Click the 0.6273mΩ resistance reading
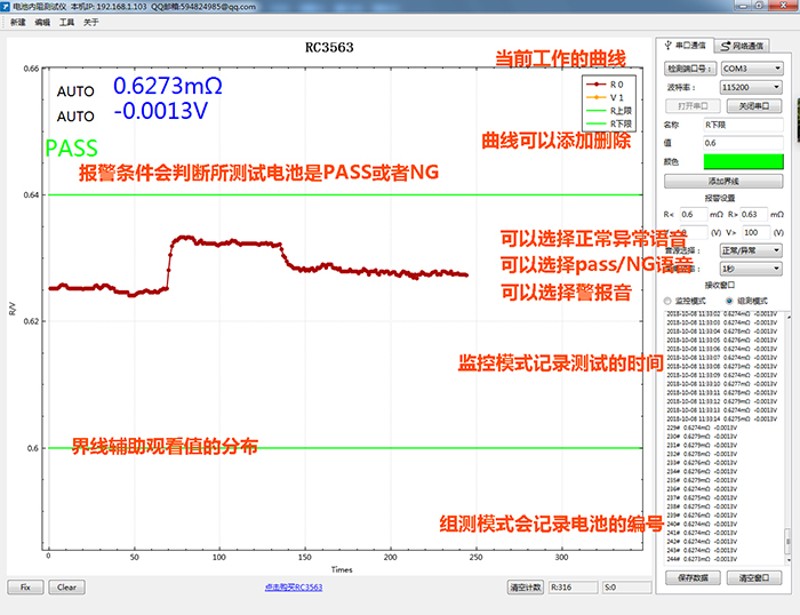The image size is (800, 615). (x=168, y=86)
